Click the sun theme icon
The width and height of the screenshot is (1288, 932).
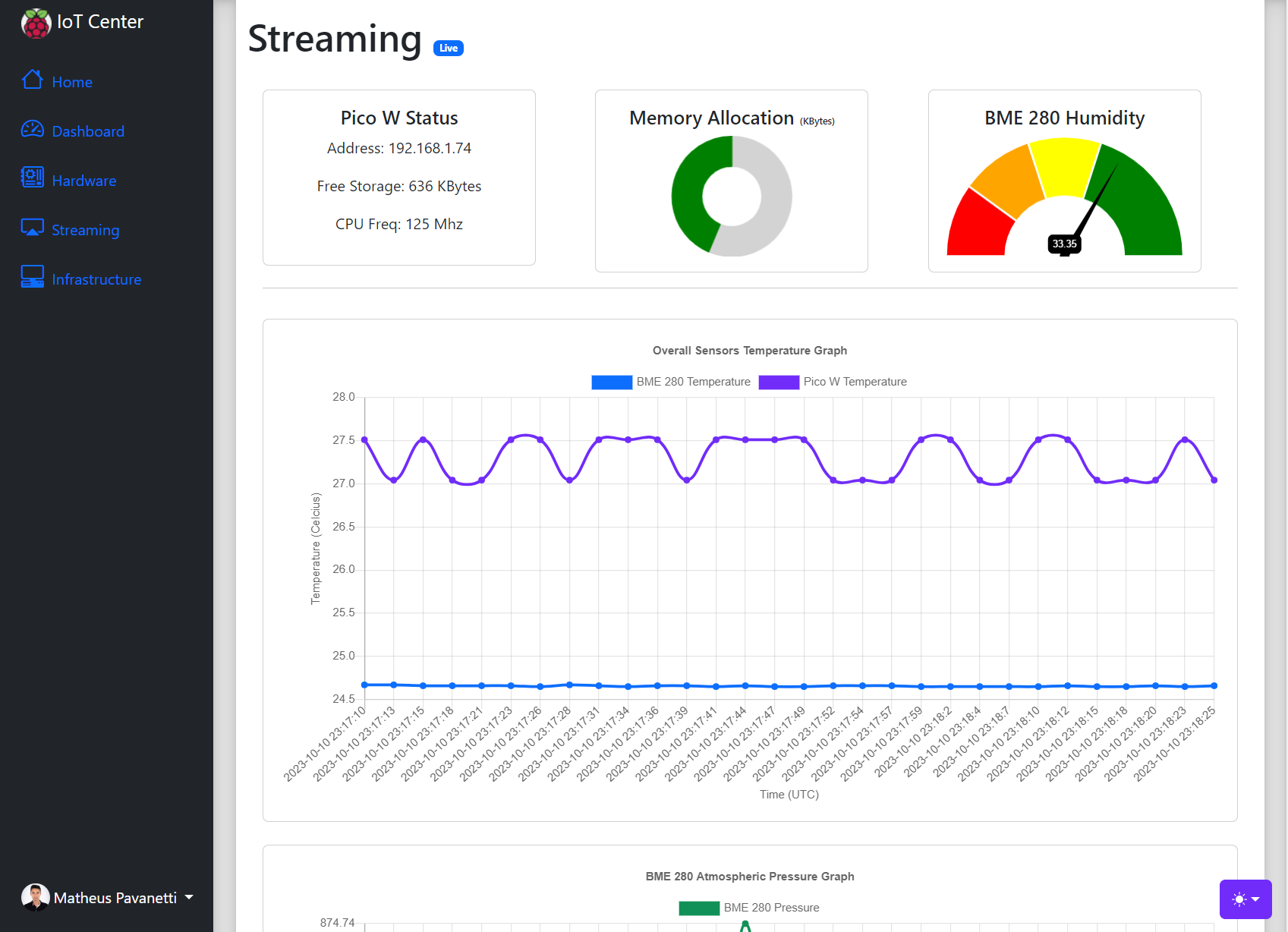coord(1239,899)
